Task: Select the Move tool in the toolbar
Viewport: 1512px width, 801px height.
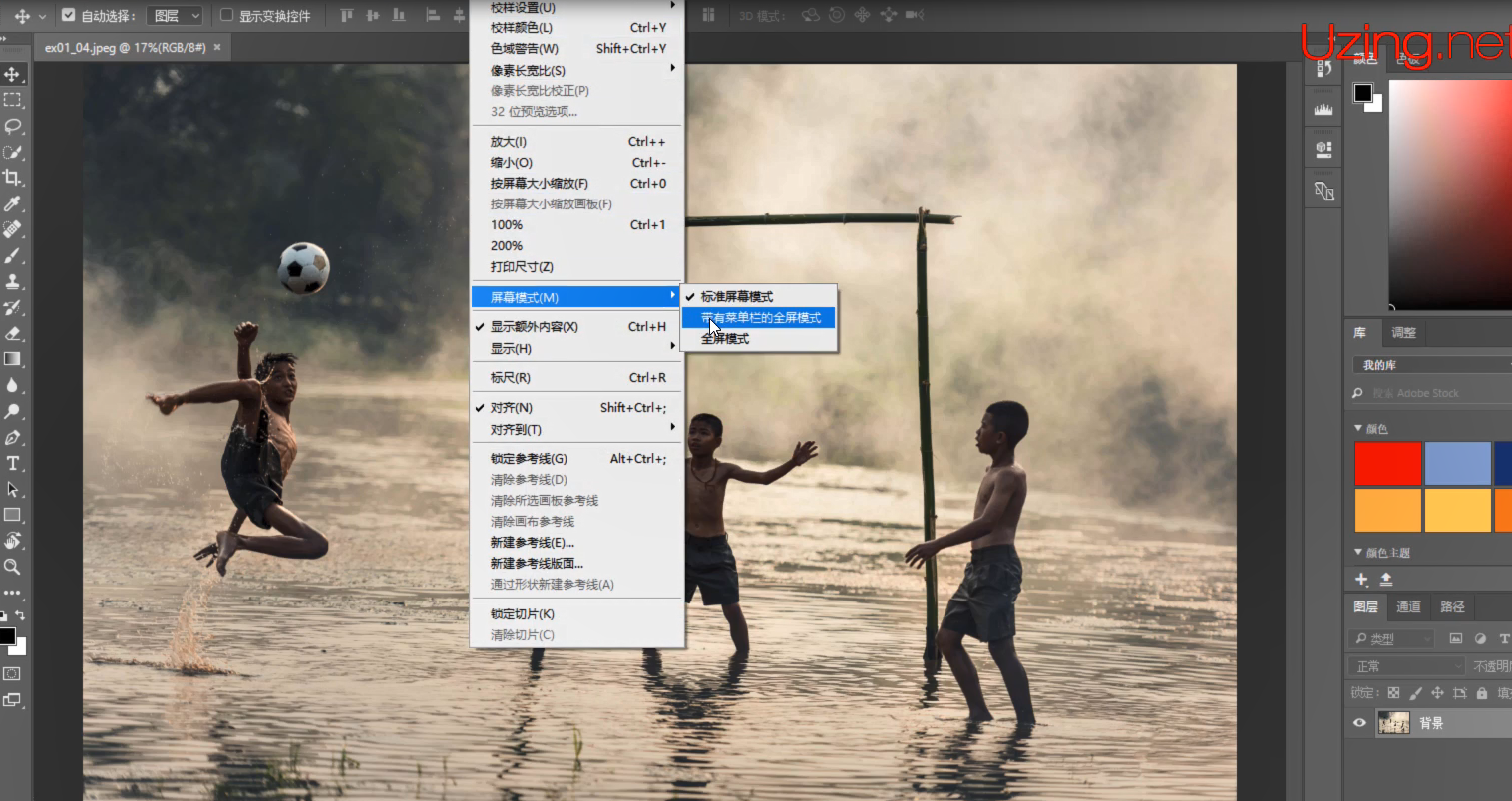Action: click(14, 73)
